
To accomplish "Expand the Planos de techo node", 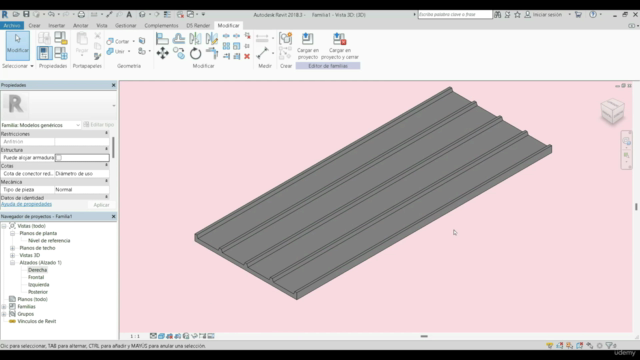I will pyautogui.click(x=12, y=248).
